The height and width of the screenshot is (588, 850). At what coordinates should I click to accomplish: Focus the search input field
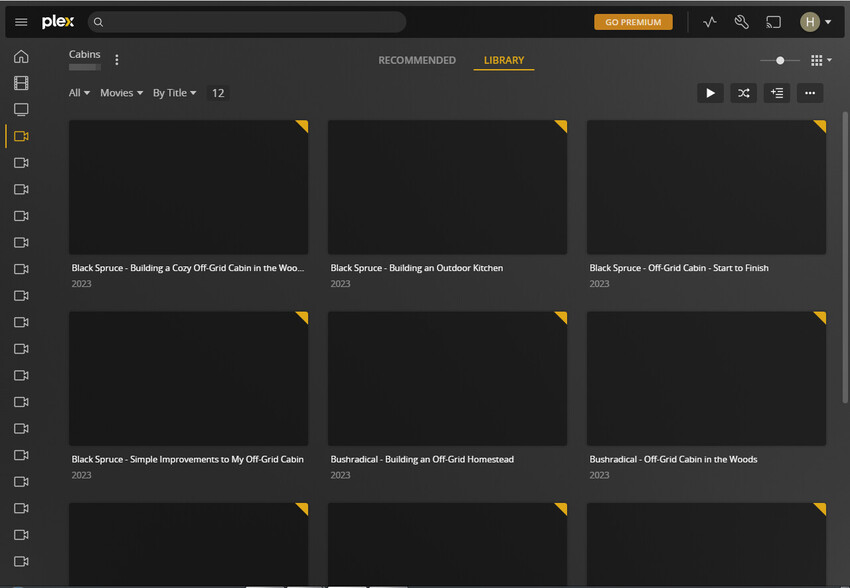point(247,22)
